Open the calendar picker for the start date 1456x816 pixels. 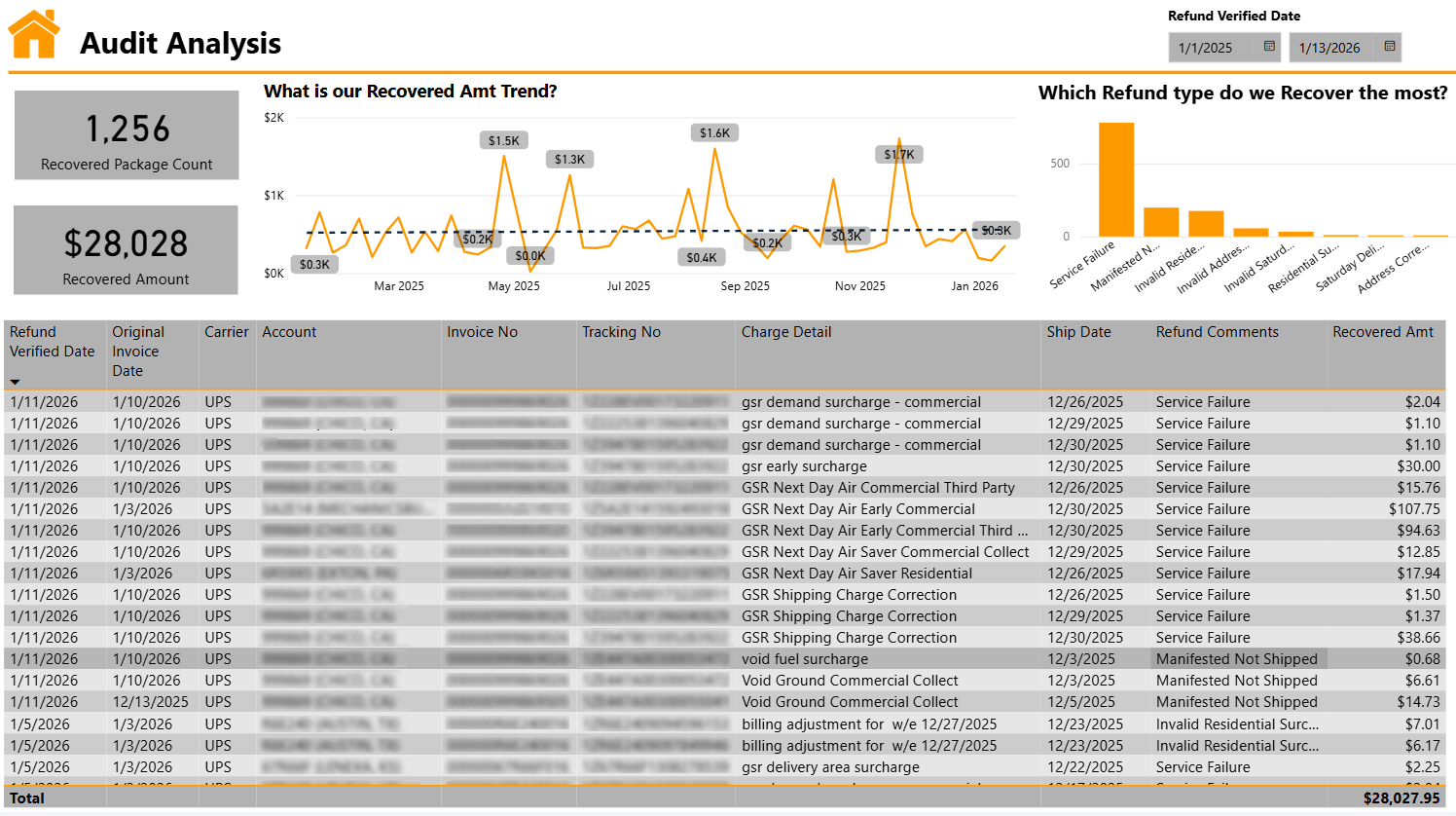click(x=1266, y=46)
